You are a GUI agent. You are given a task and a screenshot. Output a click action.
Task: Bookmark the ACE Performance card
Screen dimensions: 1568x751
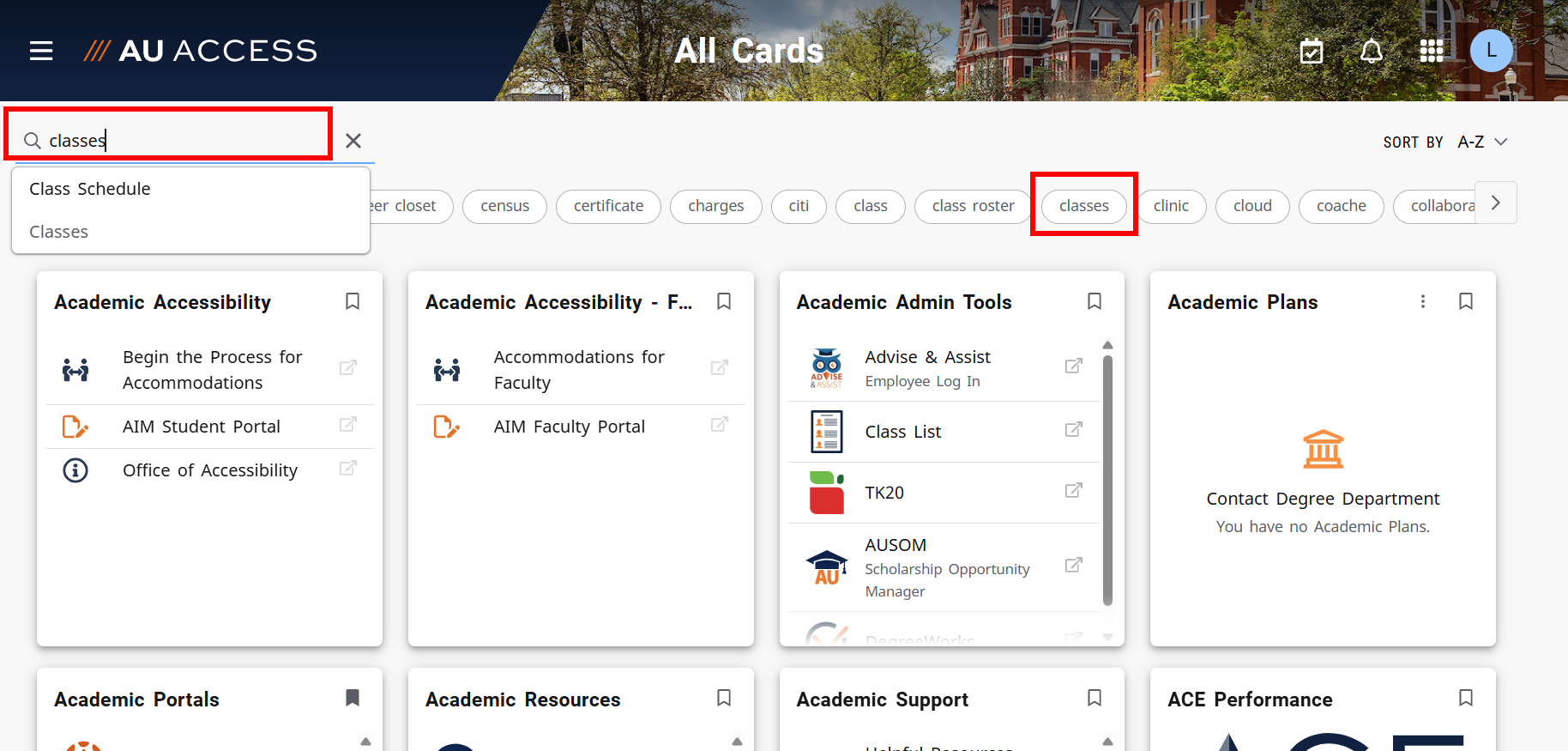coord(1466,698)
